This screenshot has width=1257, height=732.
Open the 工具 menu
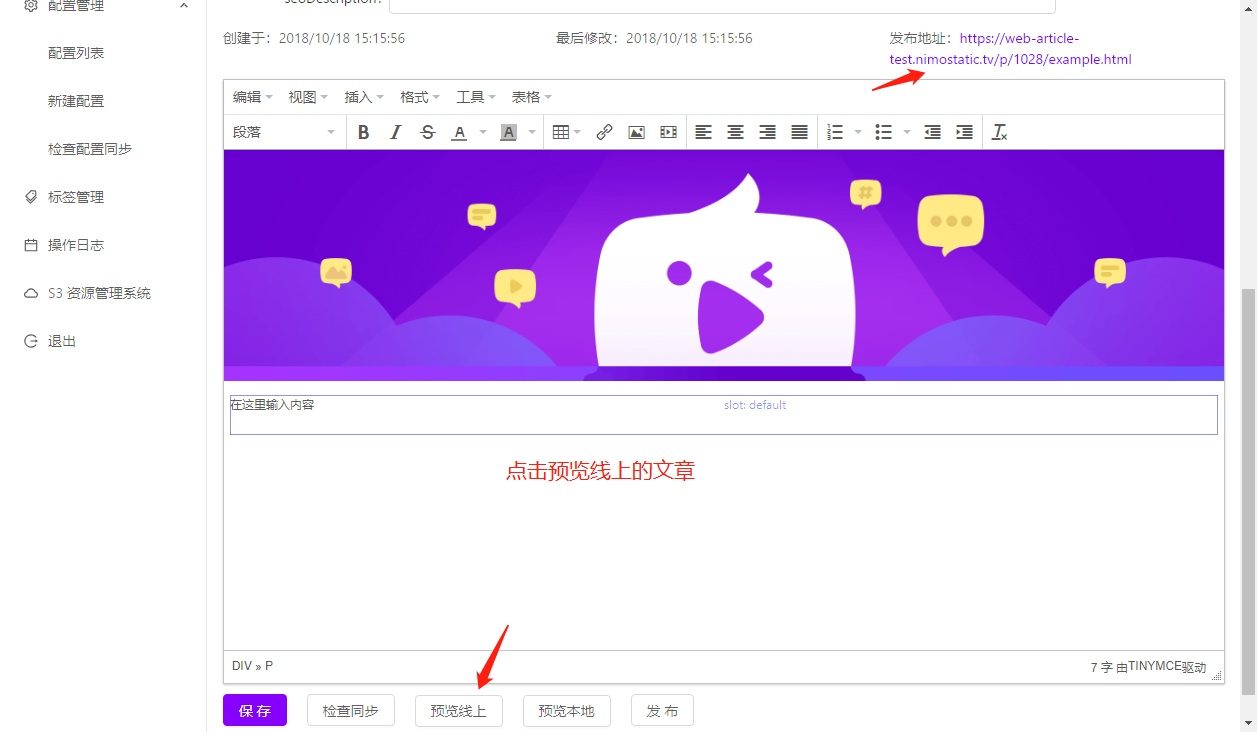(x=476, y=97)
